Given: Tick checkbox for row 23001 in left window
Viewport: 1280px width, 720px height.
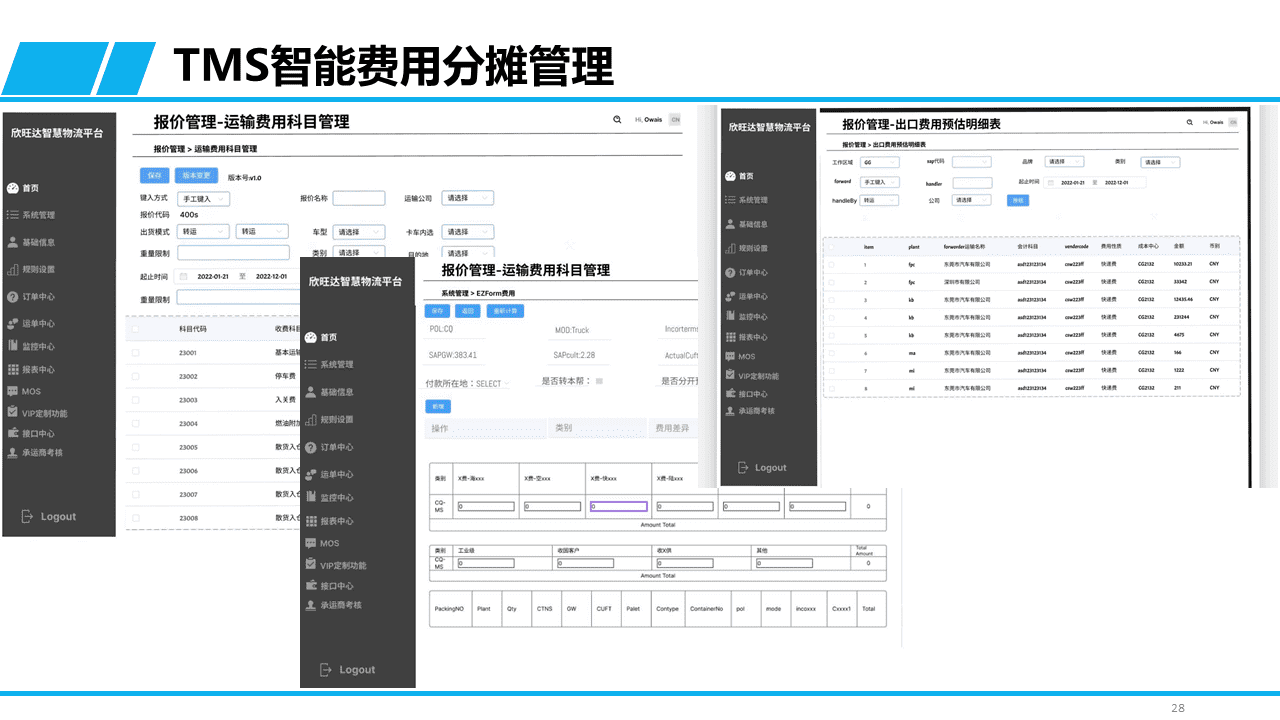Looking at the screenshot, I should click(x=135, y=353).
